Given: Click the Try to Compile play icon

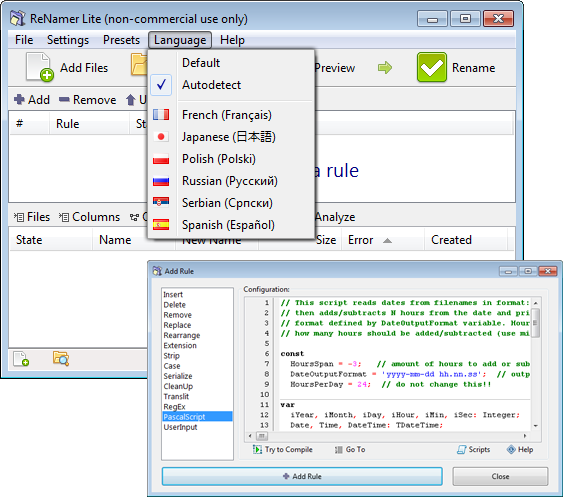Looking at the screenshot, I should pos(257,449).
